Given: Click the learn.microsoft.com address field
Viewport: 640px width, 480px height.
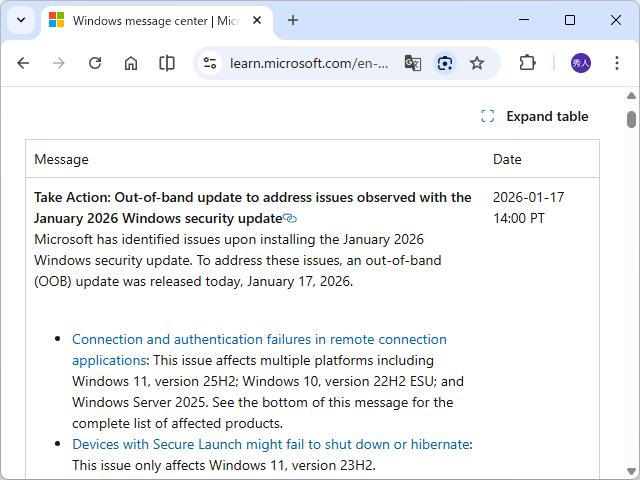Looking at the screenshot, I should coord(309,63).
